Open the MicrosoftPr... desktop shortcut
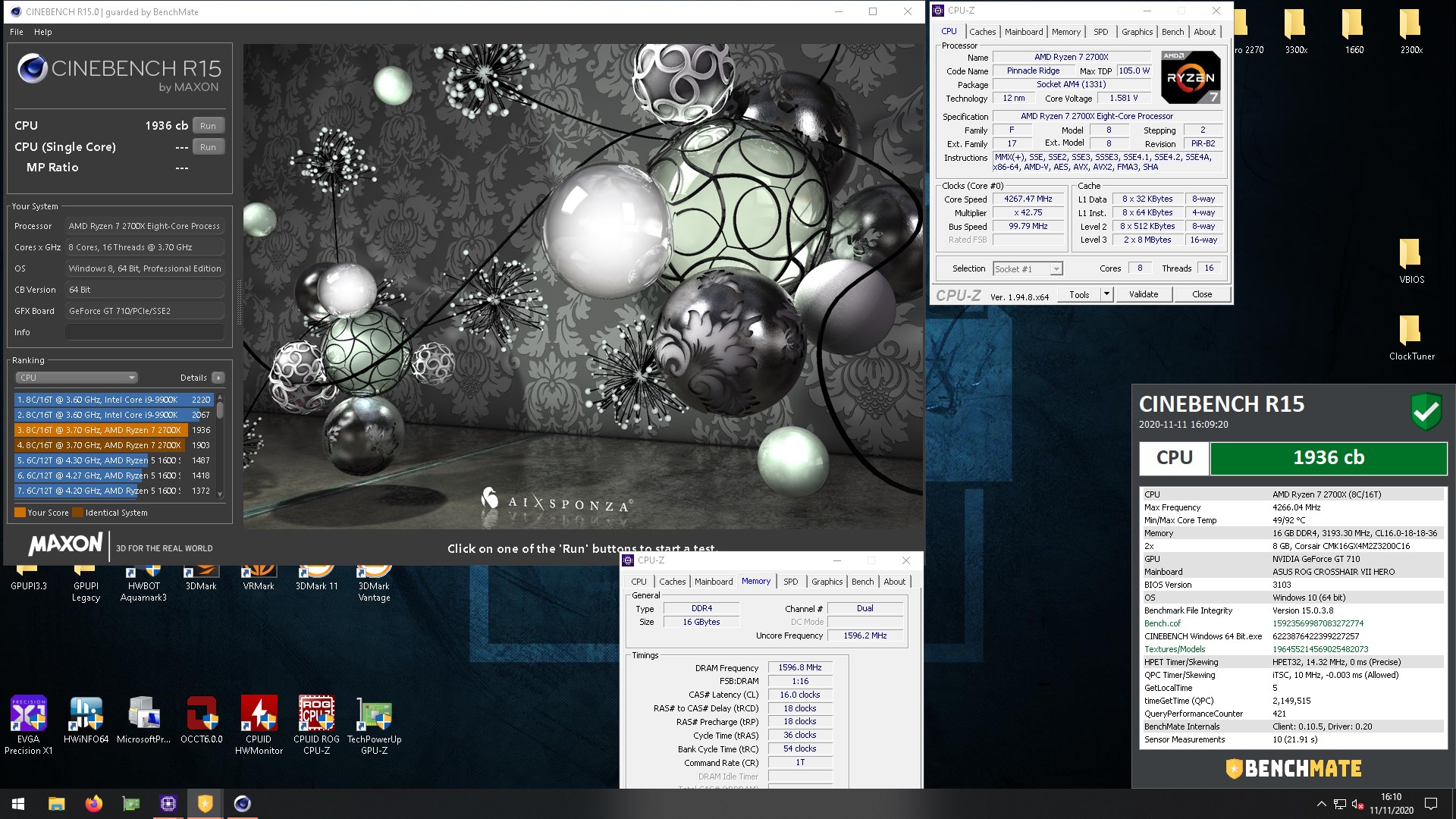The image size is (1456, 819). point(143,720)
